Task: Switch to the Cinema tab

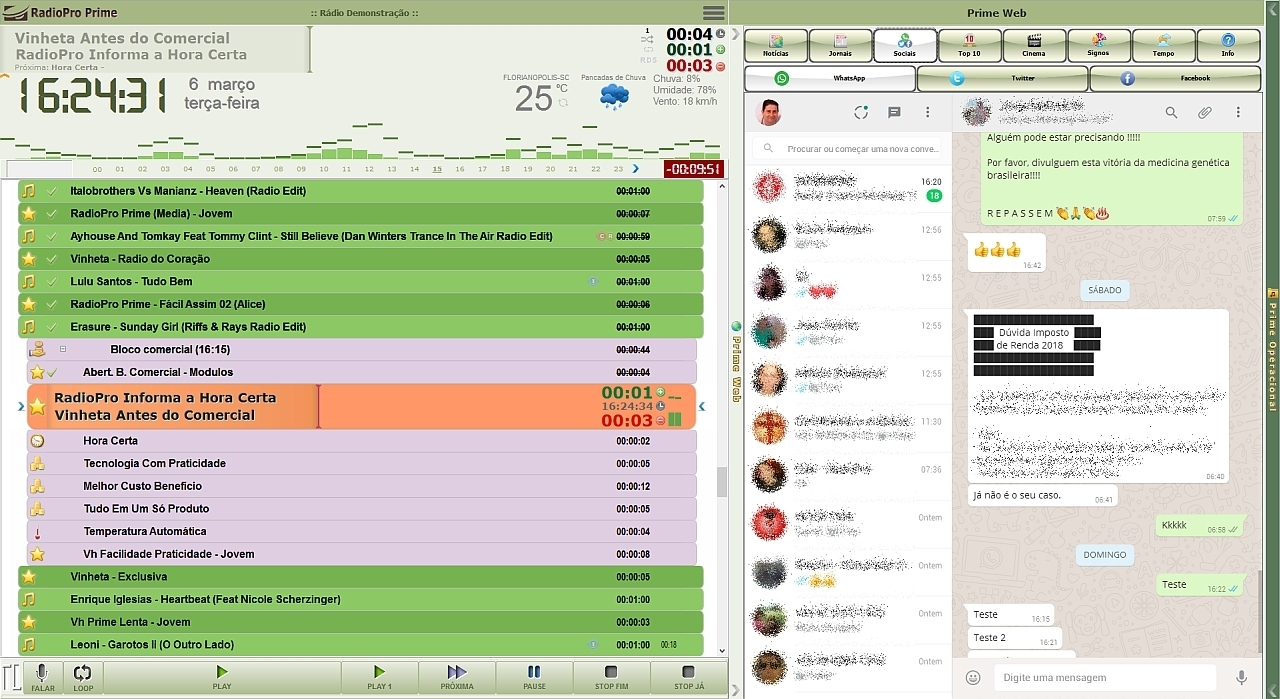Action: point(1034,46)
